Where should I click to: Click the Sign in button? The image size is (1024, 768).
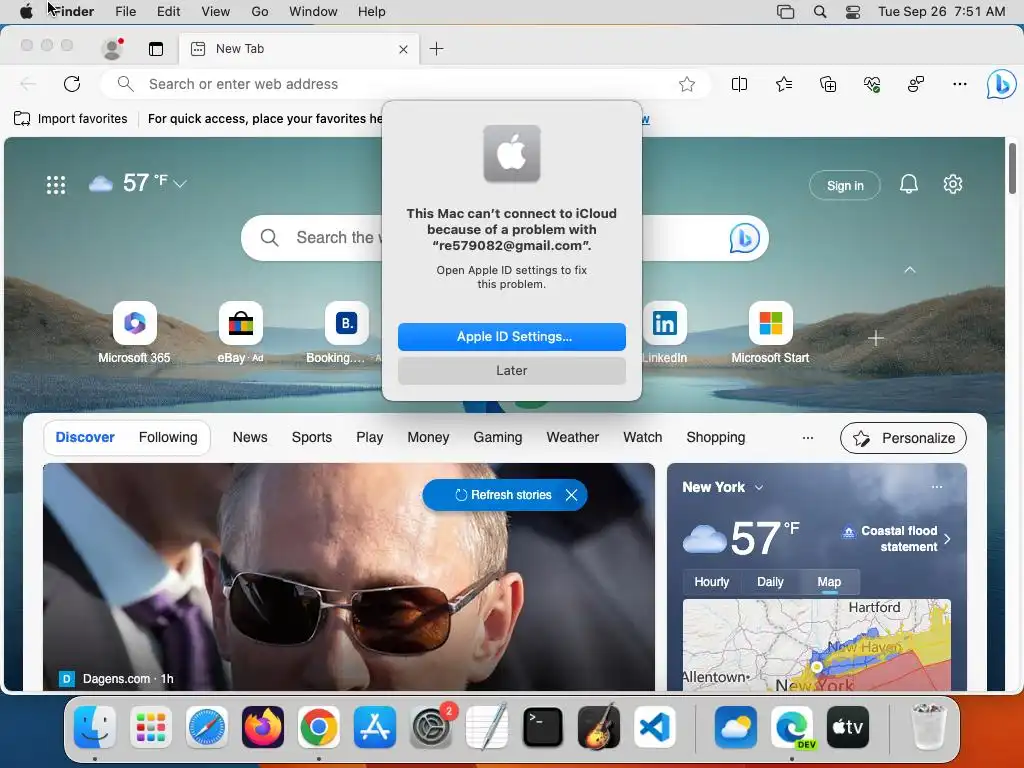point(844,185)
